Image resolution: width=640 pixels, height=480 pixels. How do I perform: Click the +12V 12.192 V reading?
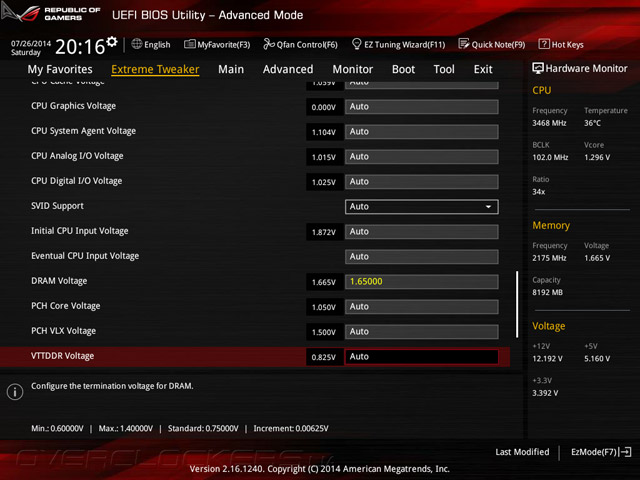tap(547, 358)
